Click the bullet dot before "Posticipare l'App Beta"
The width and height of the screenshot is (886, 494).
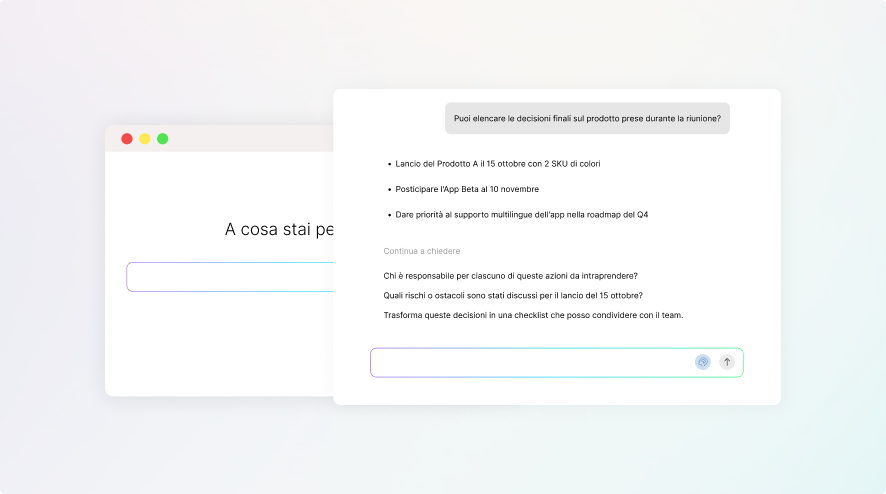tap(388, 189)
